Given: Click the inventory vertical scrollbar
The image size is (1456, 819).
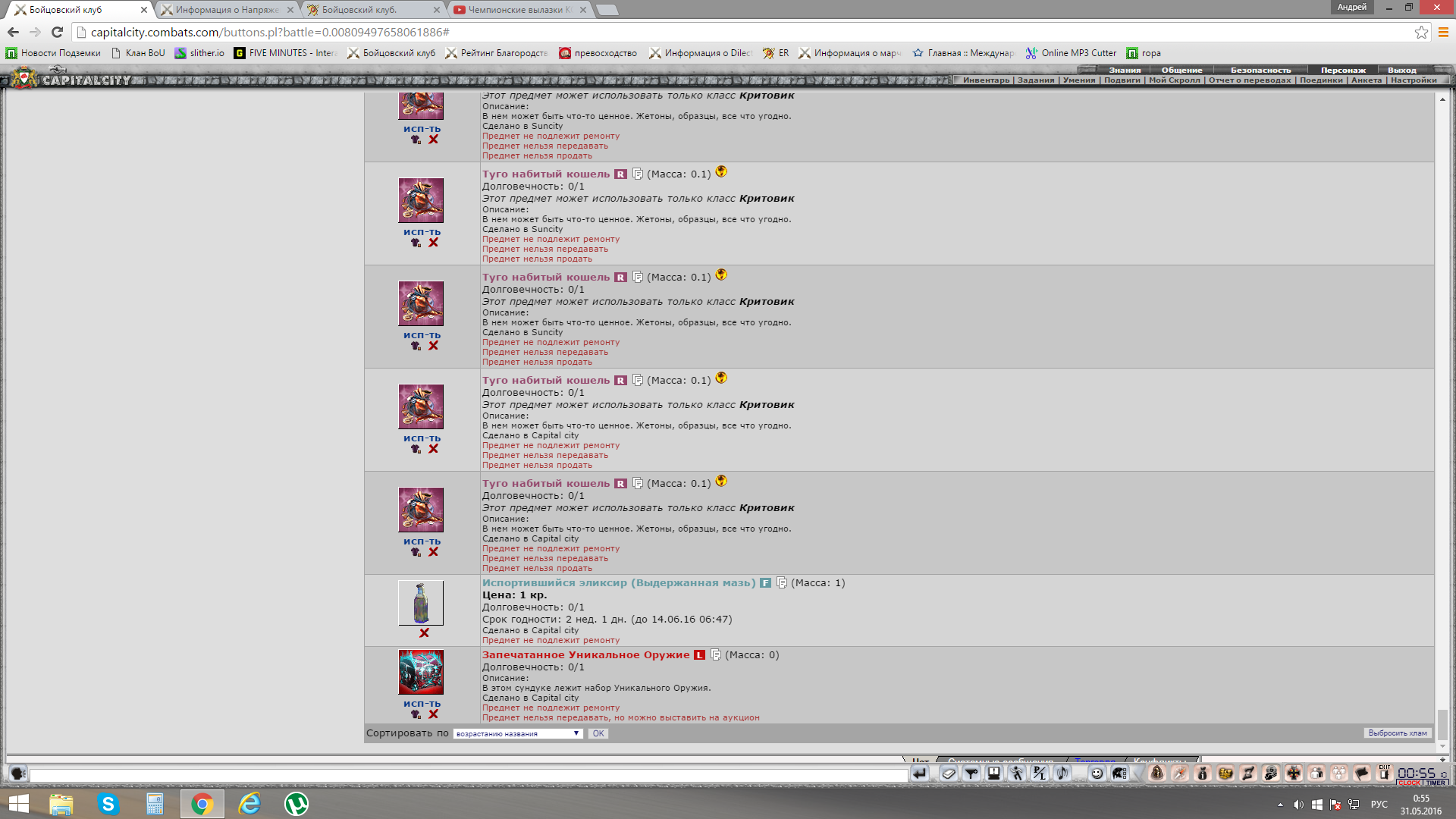Looking at the screenshot, I should point(1442,421).
